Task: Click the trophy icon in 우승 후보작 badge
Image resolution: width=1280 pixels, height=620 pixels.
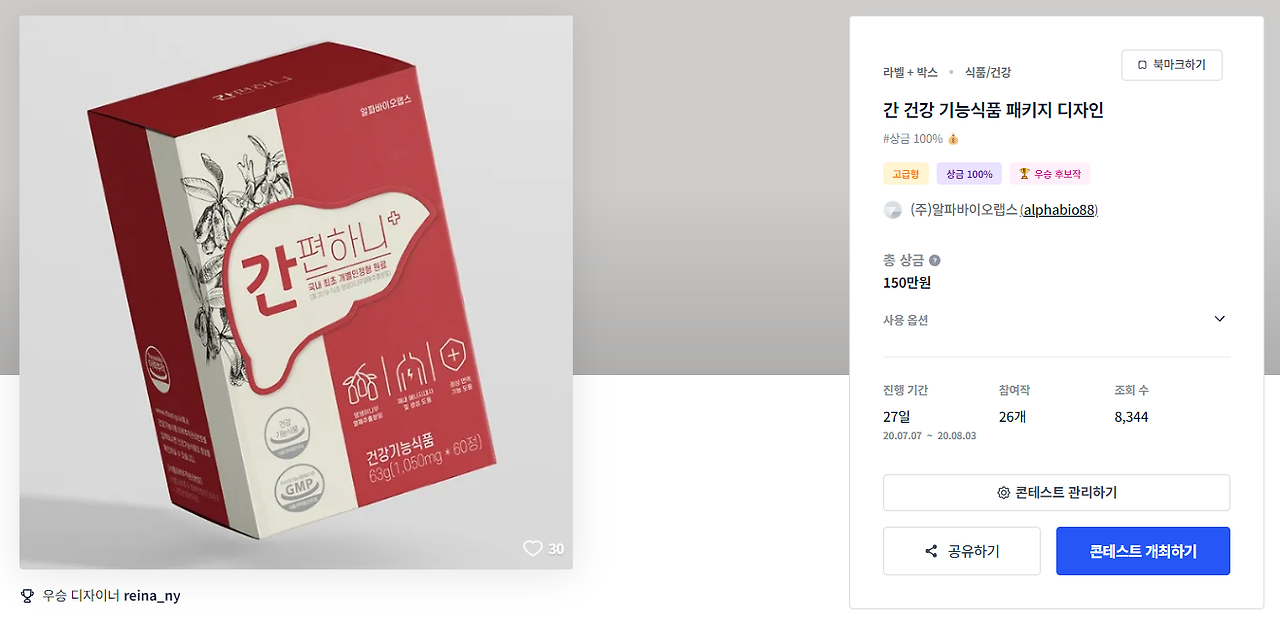Action: (1024, 174)
